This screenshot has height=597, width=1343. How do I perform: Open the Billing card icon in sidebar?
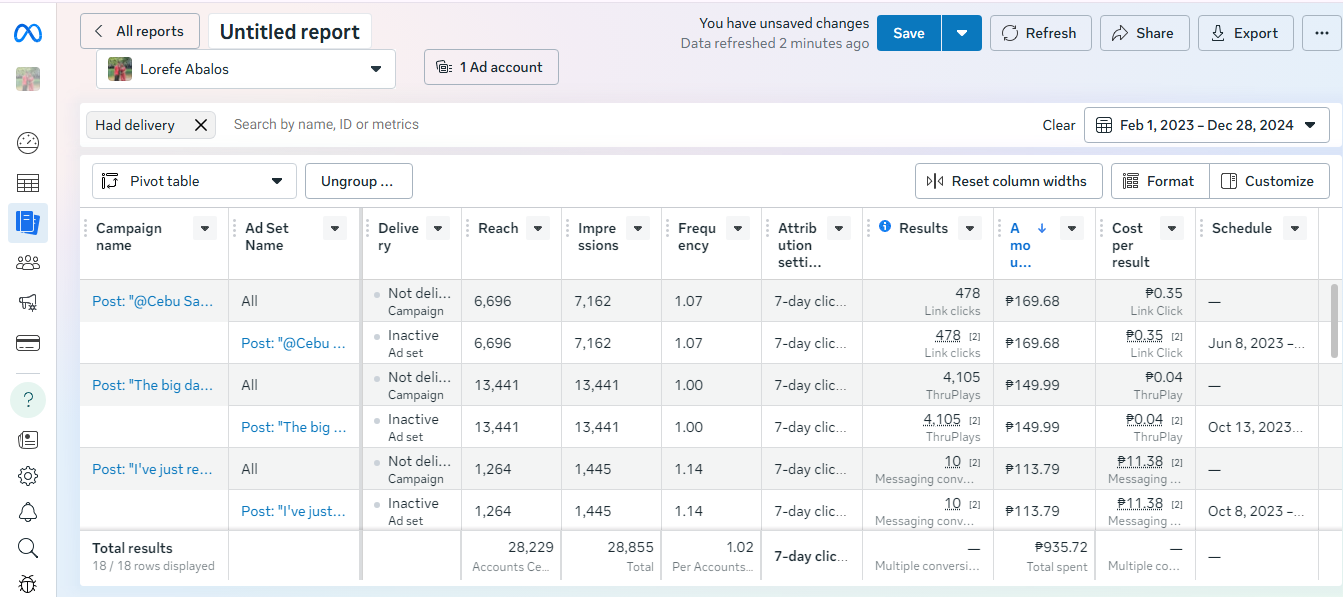28,343
